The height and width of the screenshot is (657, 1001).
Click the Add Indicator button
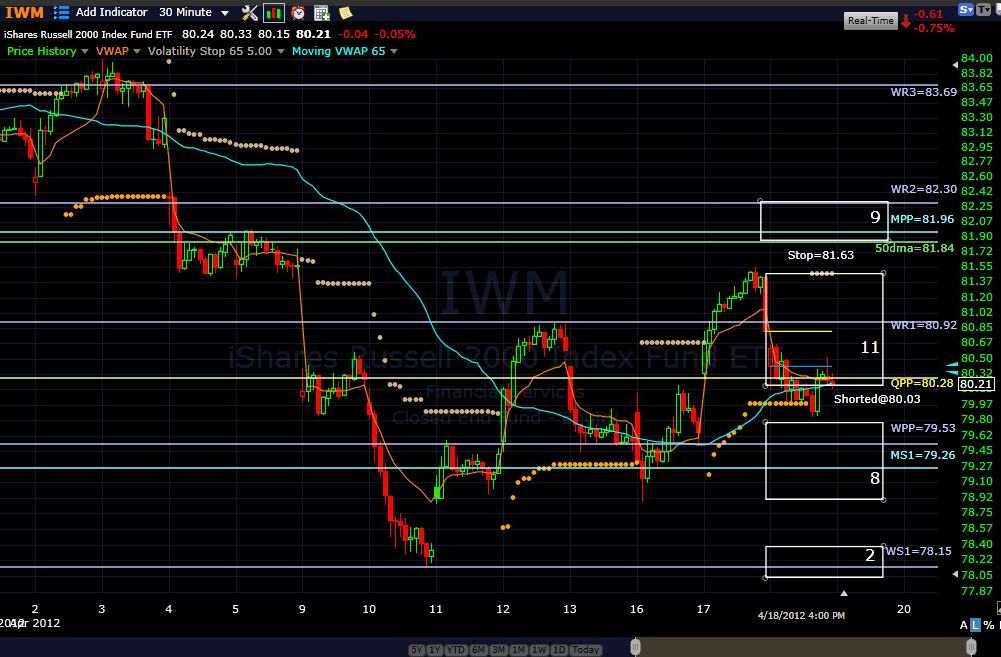pos(112,13)
